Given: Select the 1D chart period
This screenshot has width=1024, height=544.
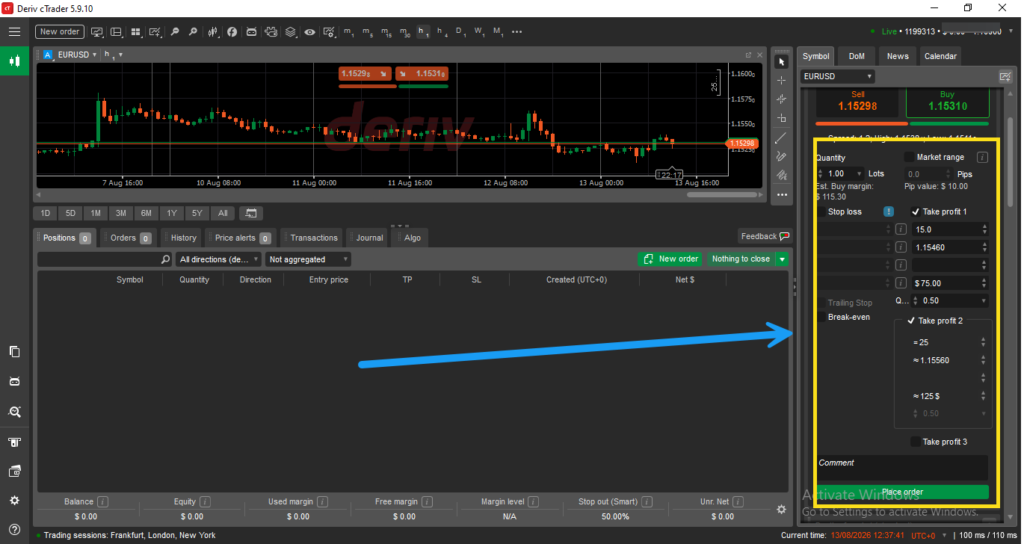Looking at the screenshot, I should 45,213.
